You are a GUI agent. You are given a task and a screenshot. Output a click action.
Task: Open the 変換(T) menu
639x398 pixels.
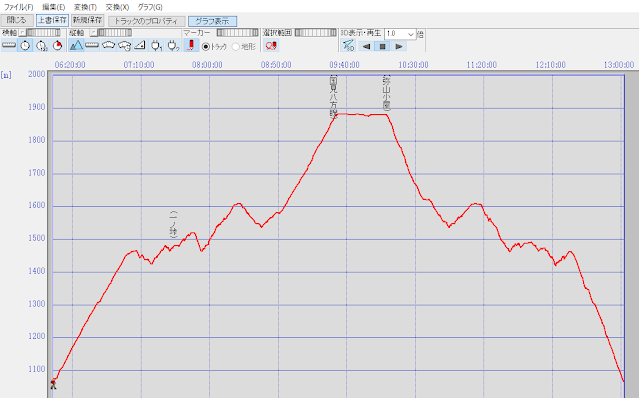click(x=85, y=7)
